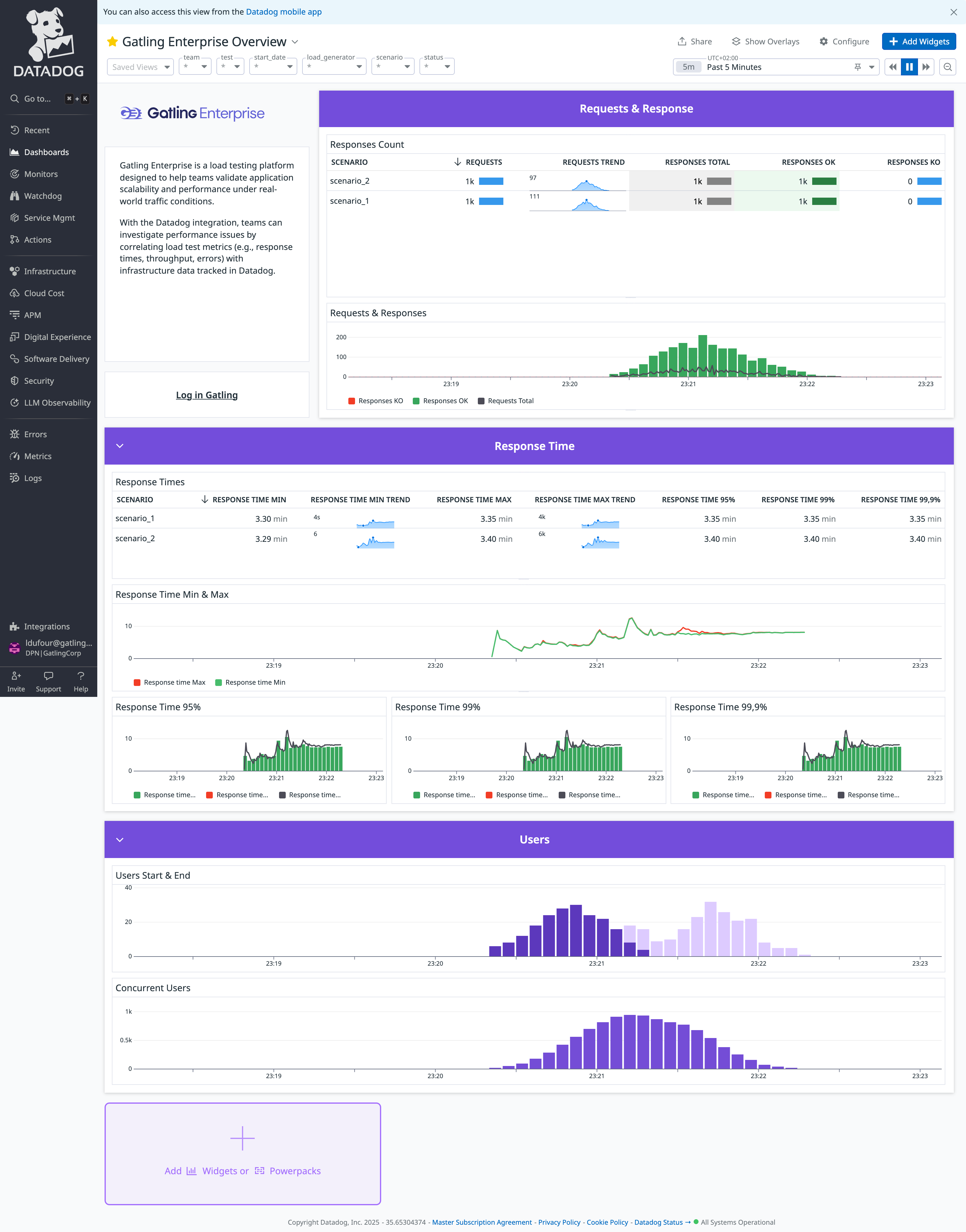Open the Security shield icon
The height and width of the screenshot is (1232, 966).
click(x=15, y=381)
